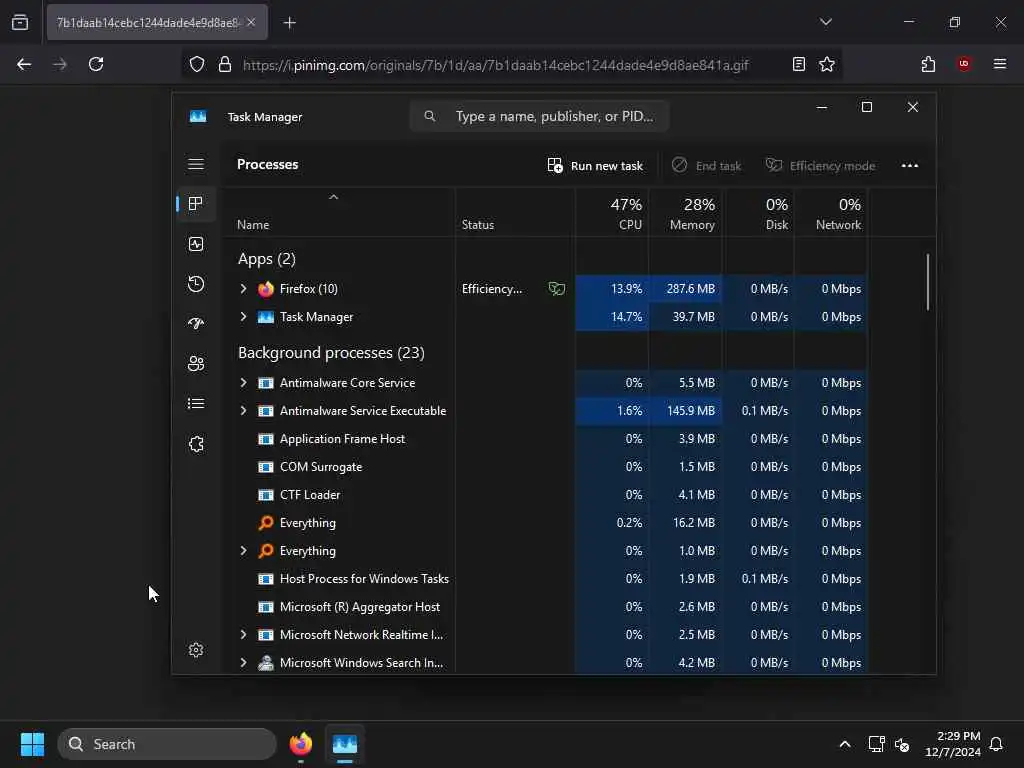This screenshot has height=768, width=1024.
Task: Toggle Firefox reader view icon
Action: (798, 64)
